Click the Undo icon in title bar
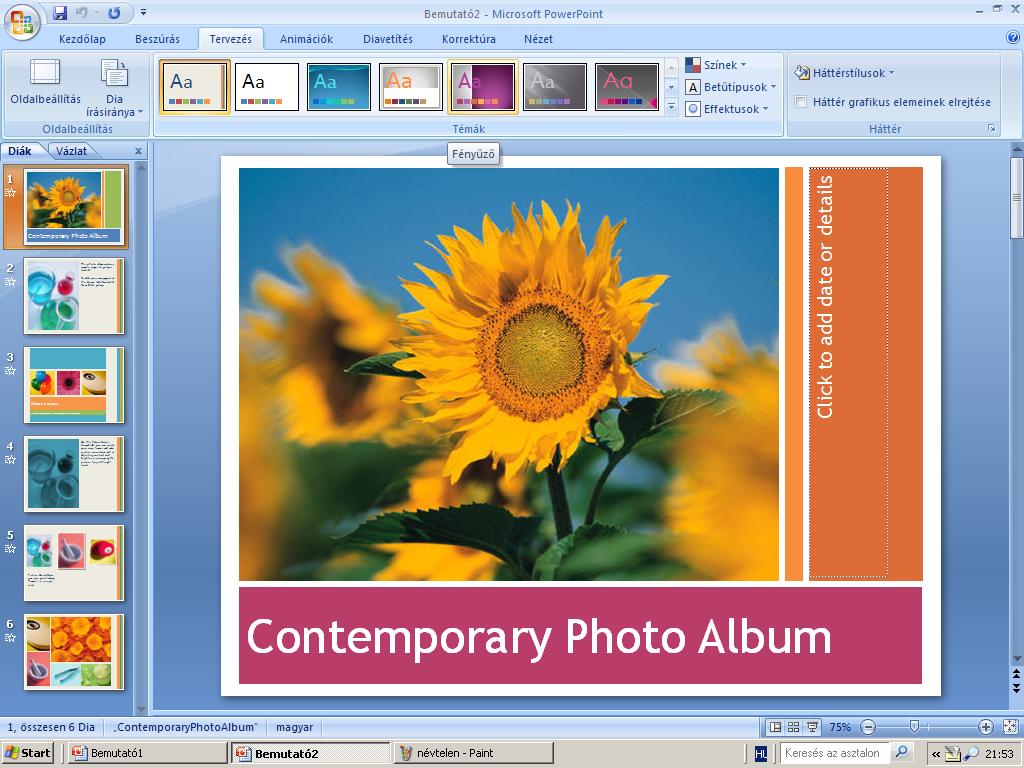This screenshot has width=1024, height=768. [x=82, y=13]
